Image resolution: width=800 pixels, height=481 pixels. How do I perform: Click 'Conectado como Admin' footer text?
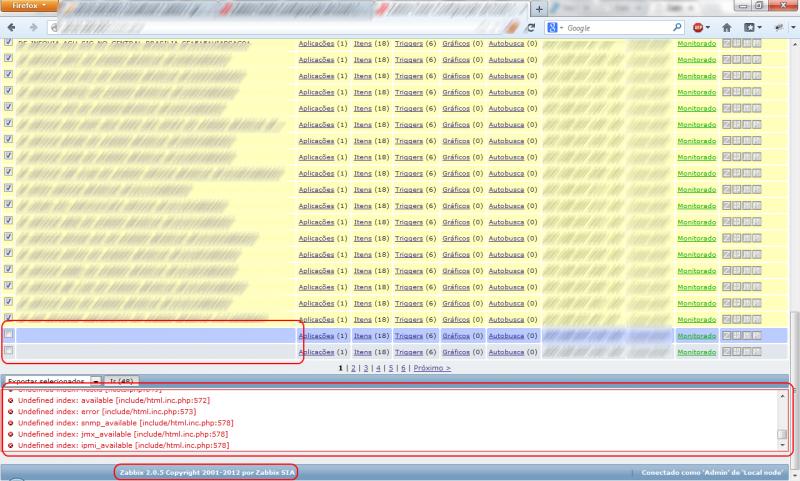[712, 473]
